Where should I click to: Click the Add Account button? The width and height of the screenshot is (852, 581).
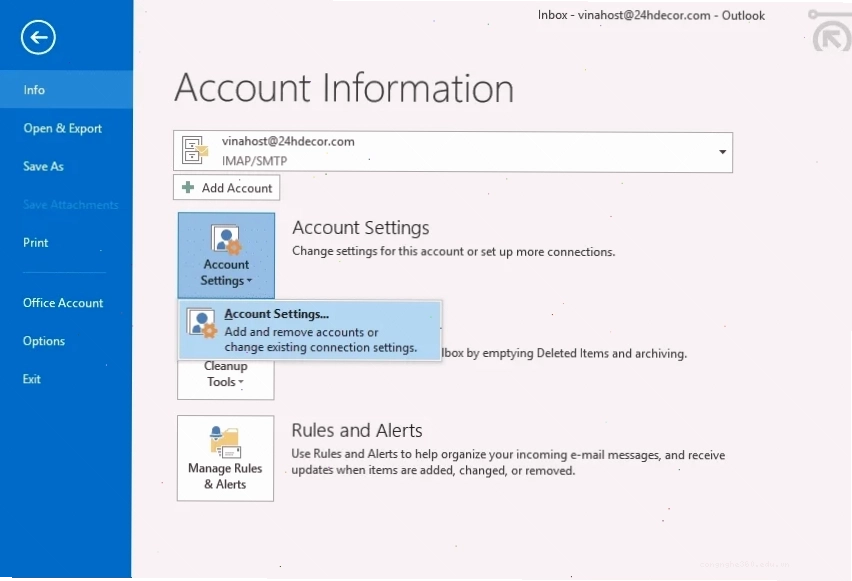227,188
